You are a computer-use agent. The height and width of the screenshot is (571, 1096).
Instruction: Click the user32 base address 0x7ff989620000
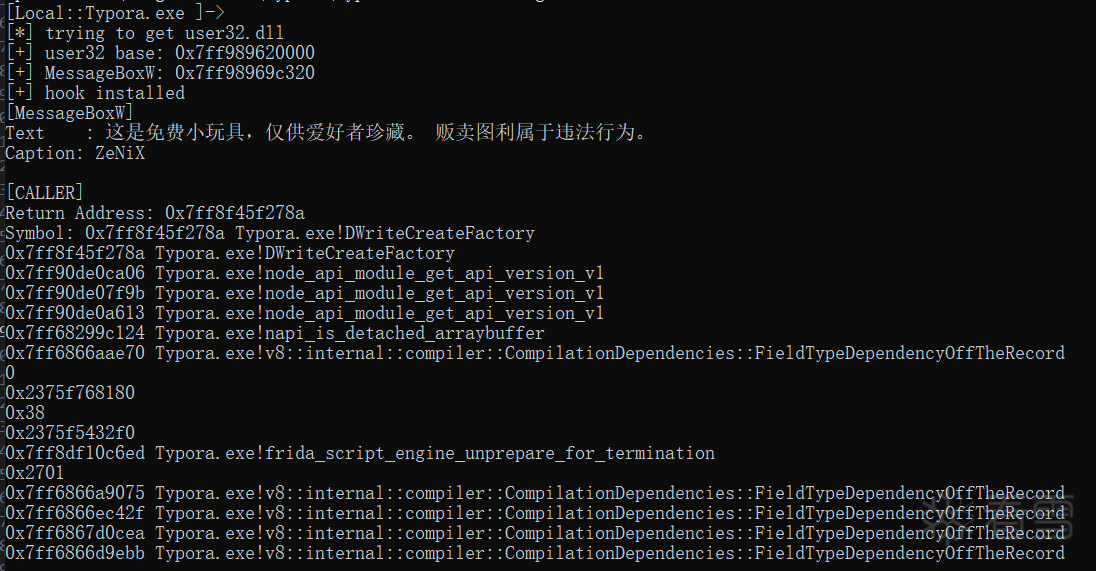tap(245, 53)
